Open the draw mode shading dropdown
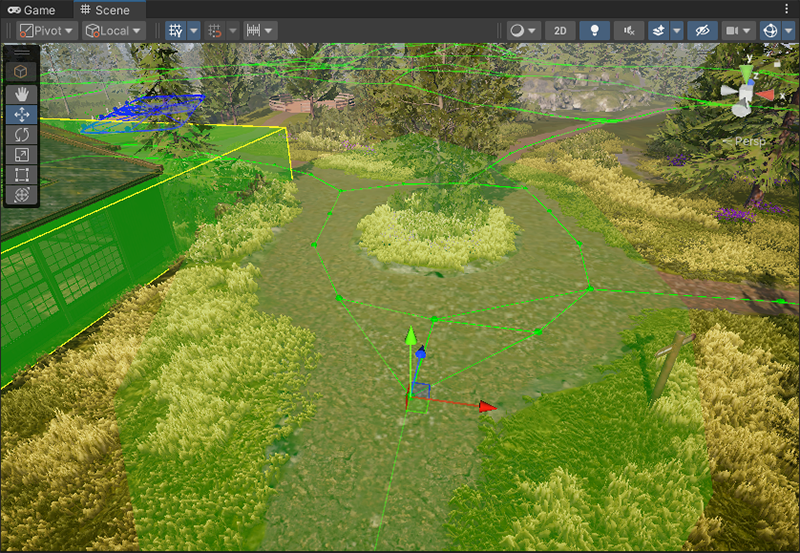 [x=522, y=31]
